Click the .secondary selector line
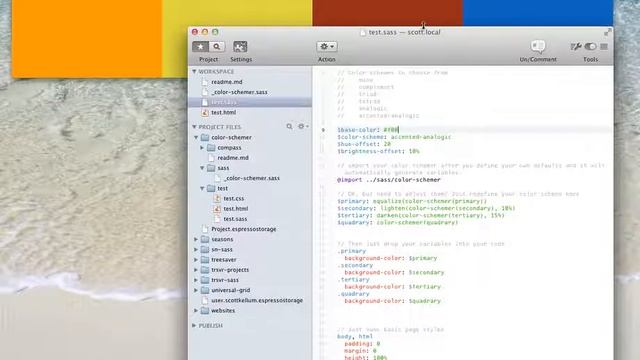Viewport: 640px width, 360px height. coord(355,266)
